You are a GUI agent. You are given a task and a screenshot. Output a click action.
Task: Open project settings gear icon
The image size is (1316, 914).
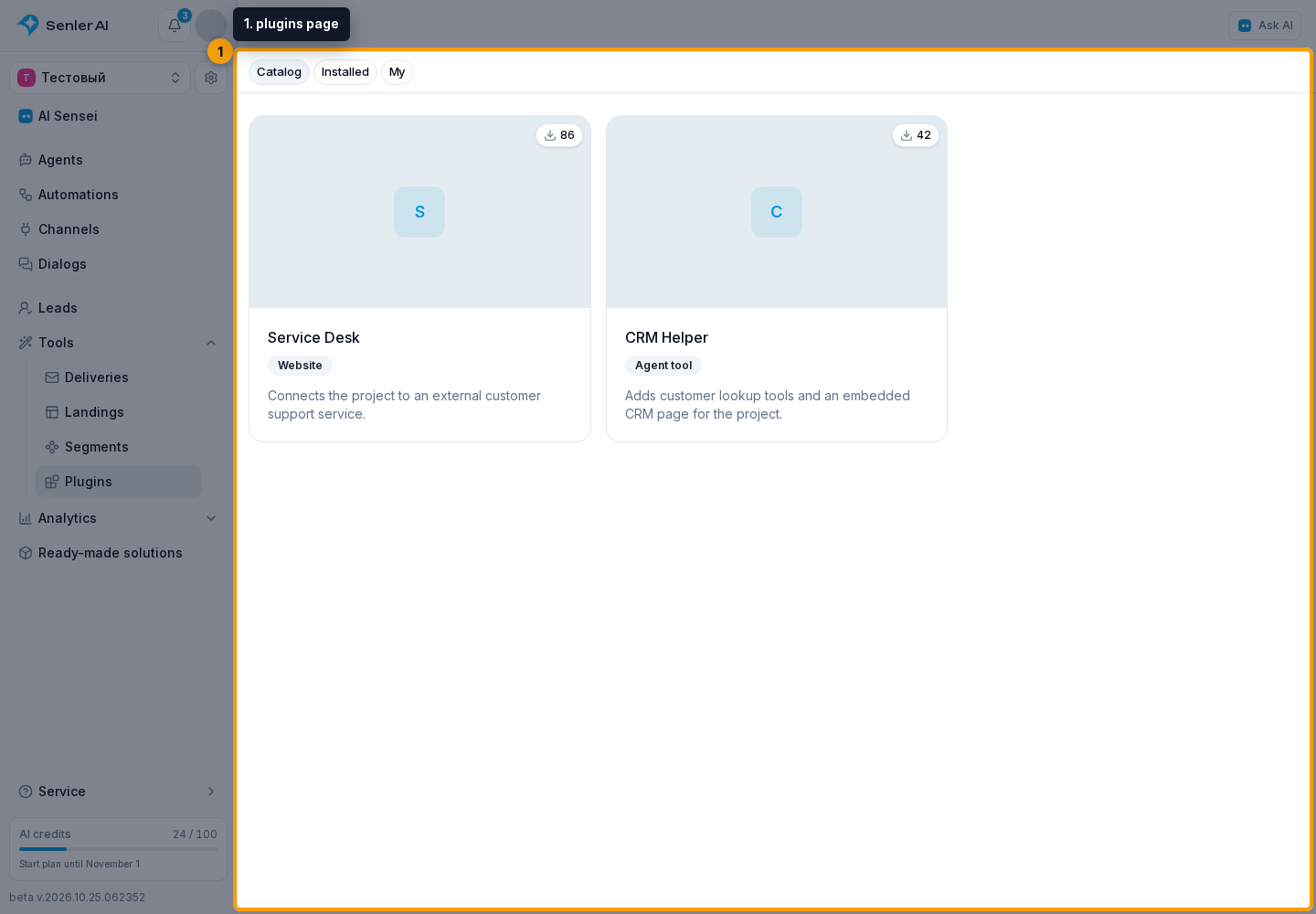point(211,78)
